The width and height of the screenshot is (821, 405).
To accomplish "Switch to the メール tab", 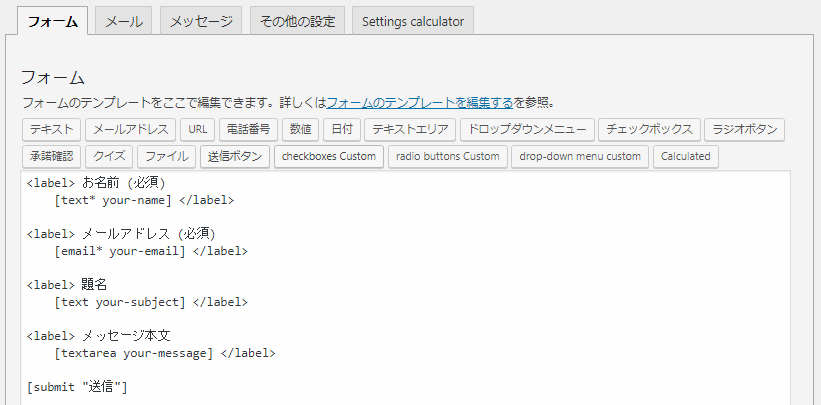I will tap(124, 21).
